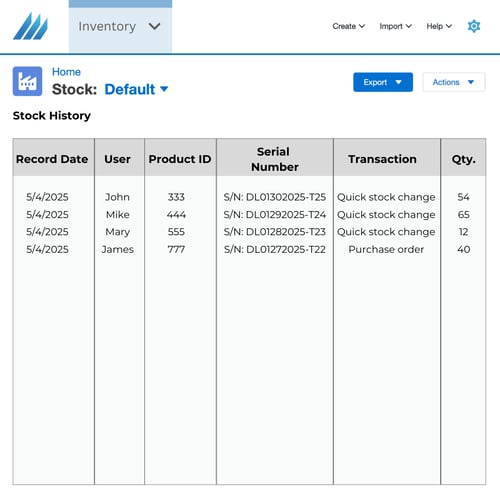The width and height of the screenshot is (500, 500).
Task: Click the record date in James's row
Action: coord(47,249)
